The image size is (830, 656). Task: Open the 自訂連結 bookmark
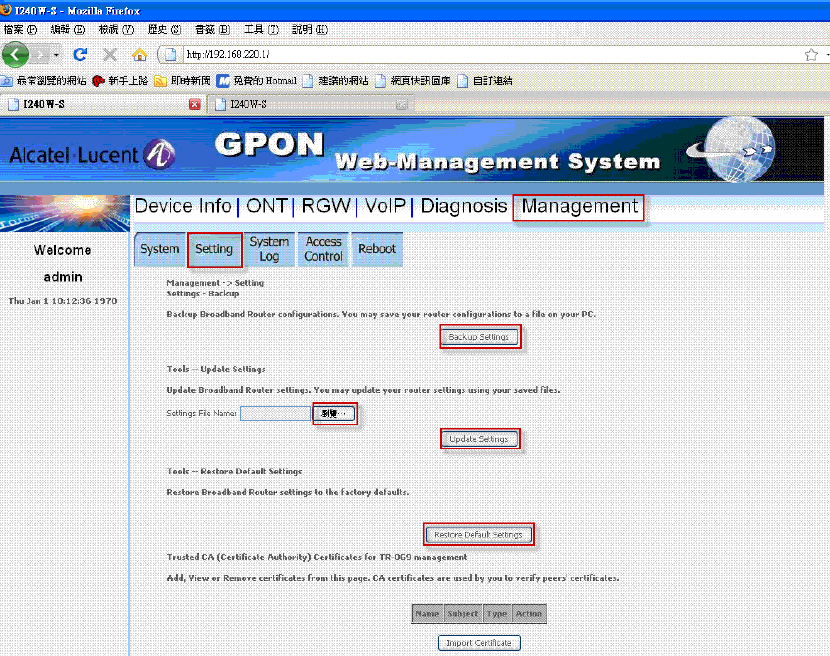(x=484, y=80)
